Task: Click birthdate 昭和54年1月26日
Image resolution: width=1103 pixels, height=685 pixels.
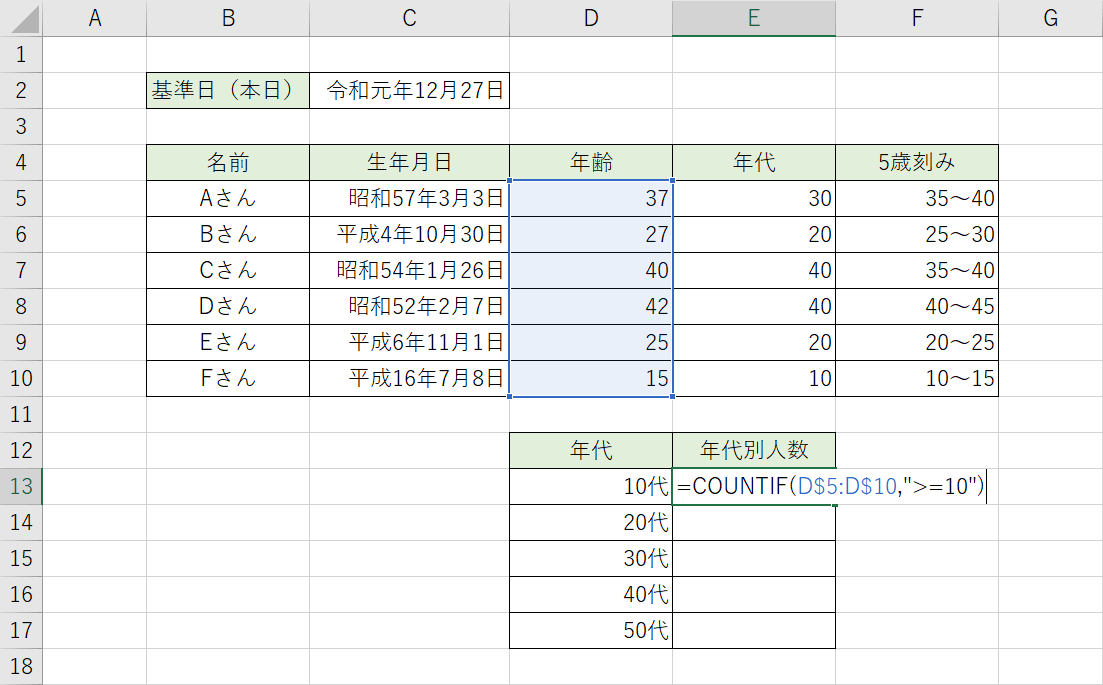Action: point(409,270)
